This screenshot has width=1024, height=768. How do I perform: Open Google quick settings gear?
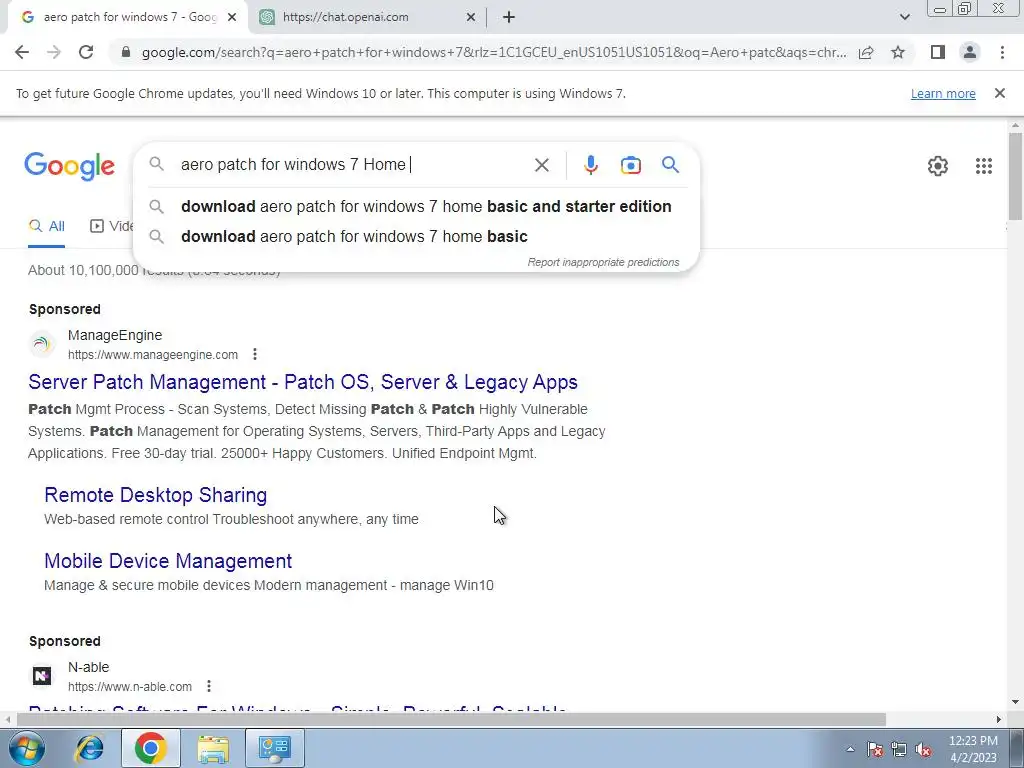(938, 166)
